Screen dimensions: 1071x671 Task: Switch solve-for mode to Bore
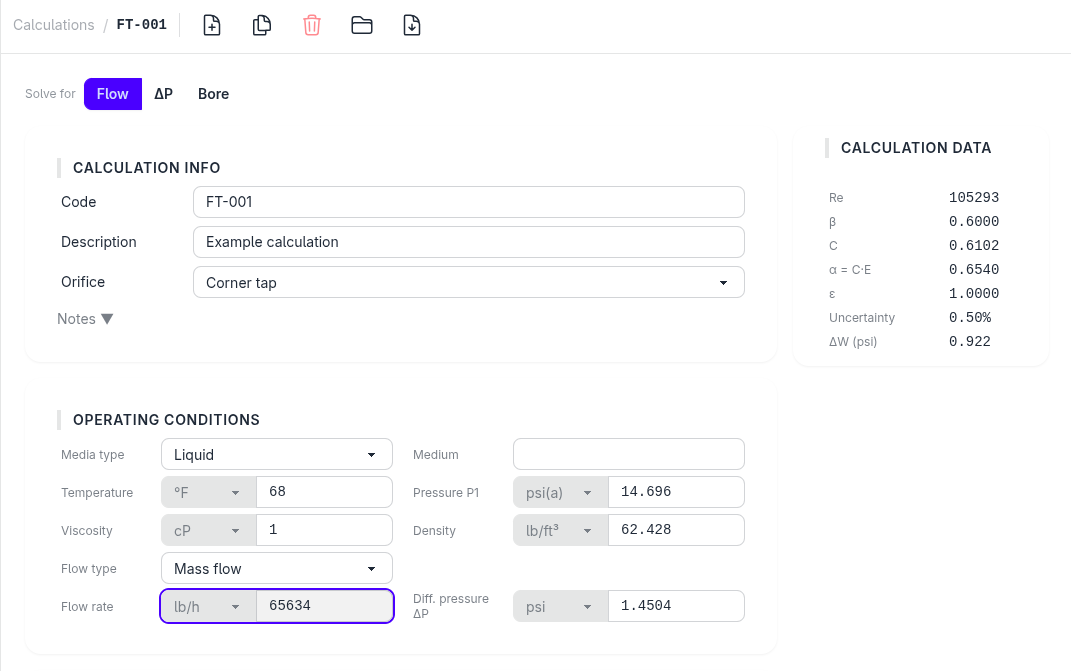click(x=213, y=94)
